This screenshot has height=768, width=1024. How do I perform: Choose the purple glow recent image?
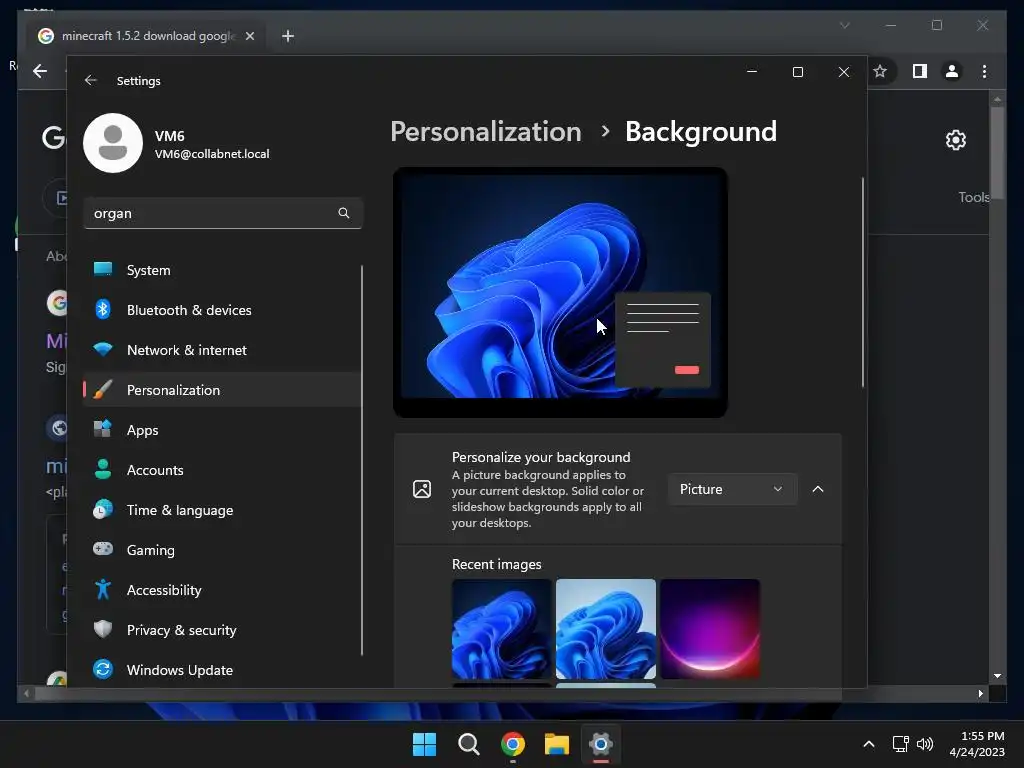[x=710, y=629]
